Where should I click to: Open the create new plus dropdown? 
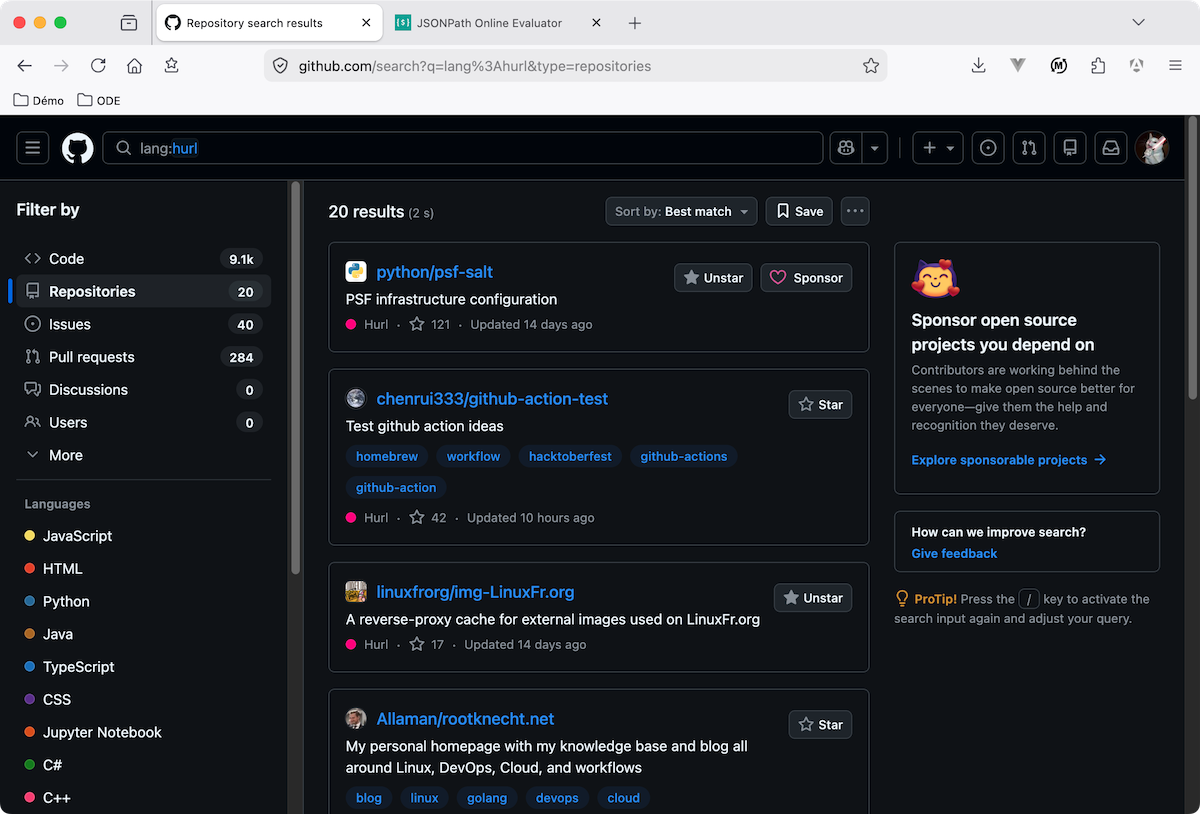tap(937, 147)
